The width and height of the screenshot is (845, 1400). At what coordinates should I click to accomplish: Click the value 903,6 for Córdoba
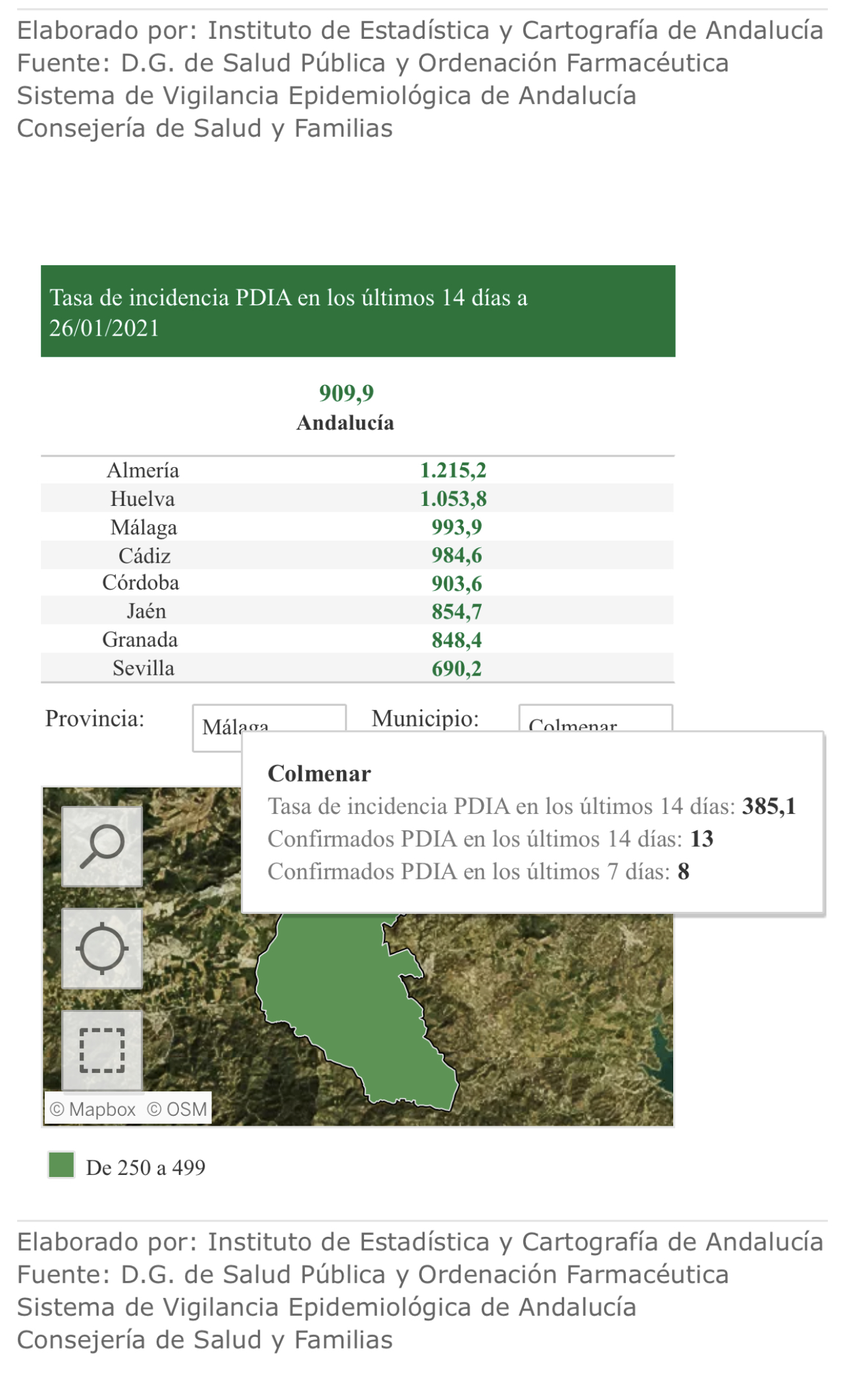point(457,584)
